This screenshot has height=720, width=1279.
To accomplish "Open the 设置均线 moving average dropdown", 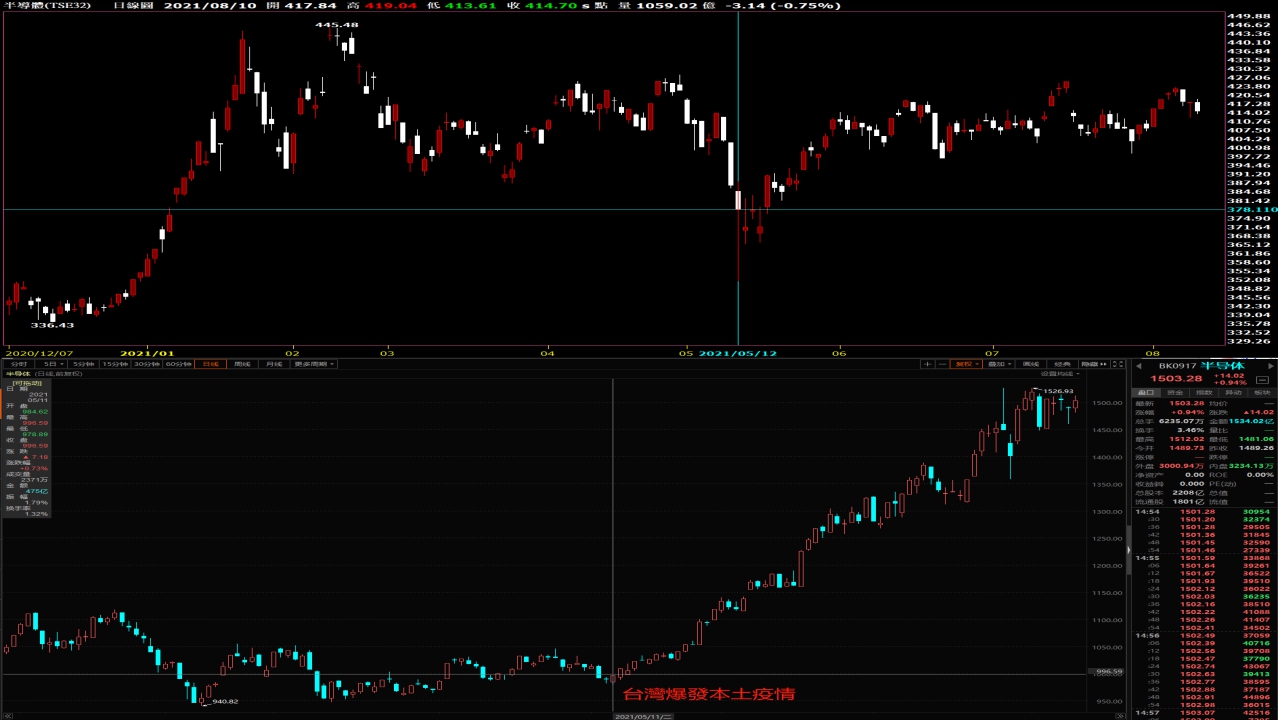I will click(1060, 374).
